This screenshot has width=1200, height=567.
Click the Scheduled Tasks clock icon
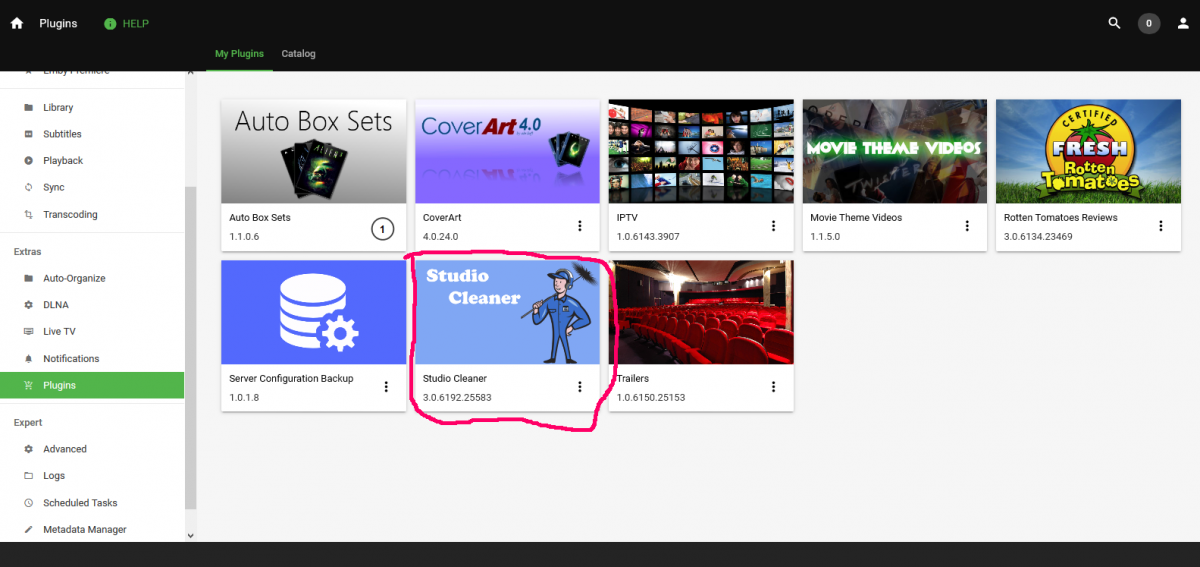(x=28, y=503)
